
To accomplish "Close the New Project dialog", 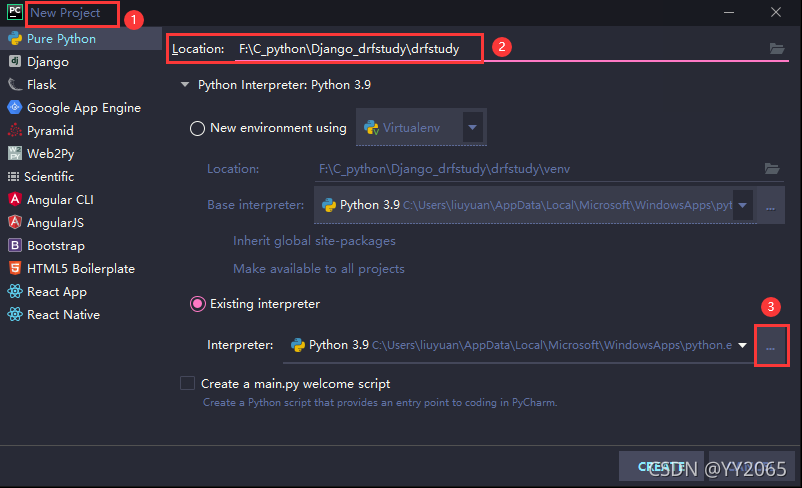I will [776, 12].
